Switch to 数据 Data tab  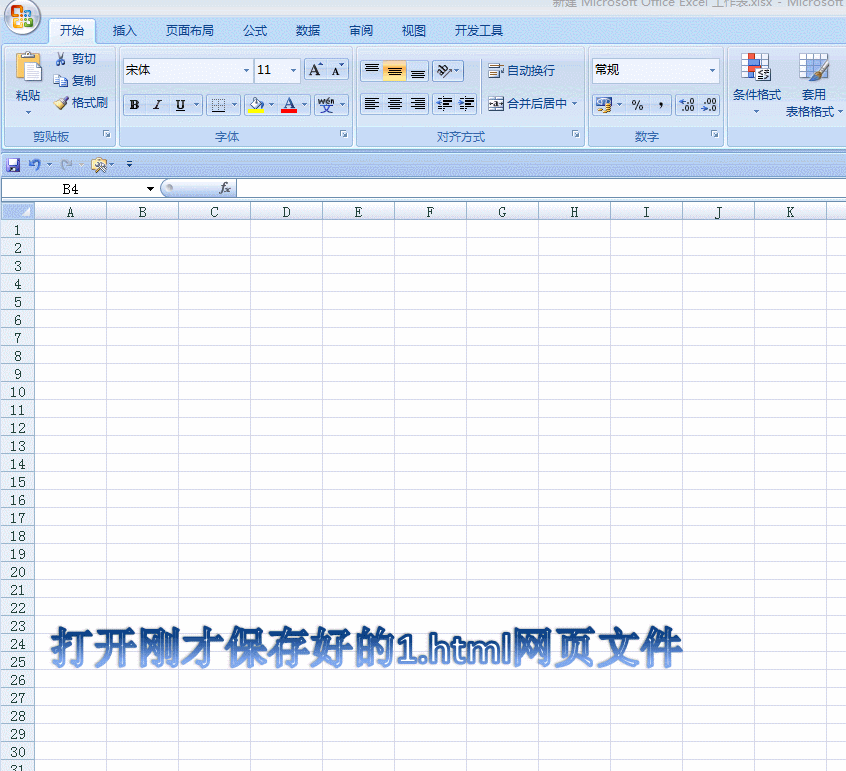pyautogui.click(x=308, y=31)
